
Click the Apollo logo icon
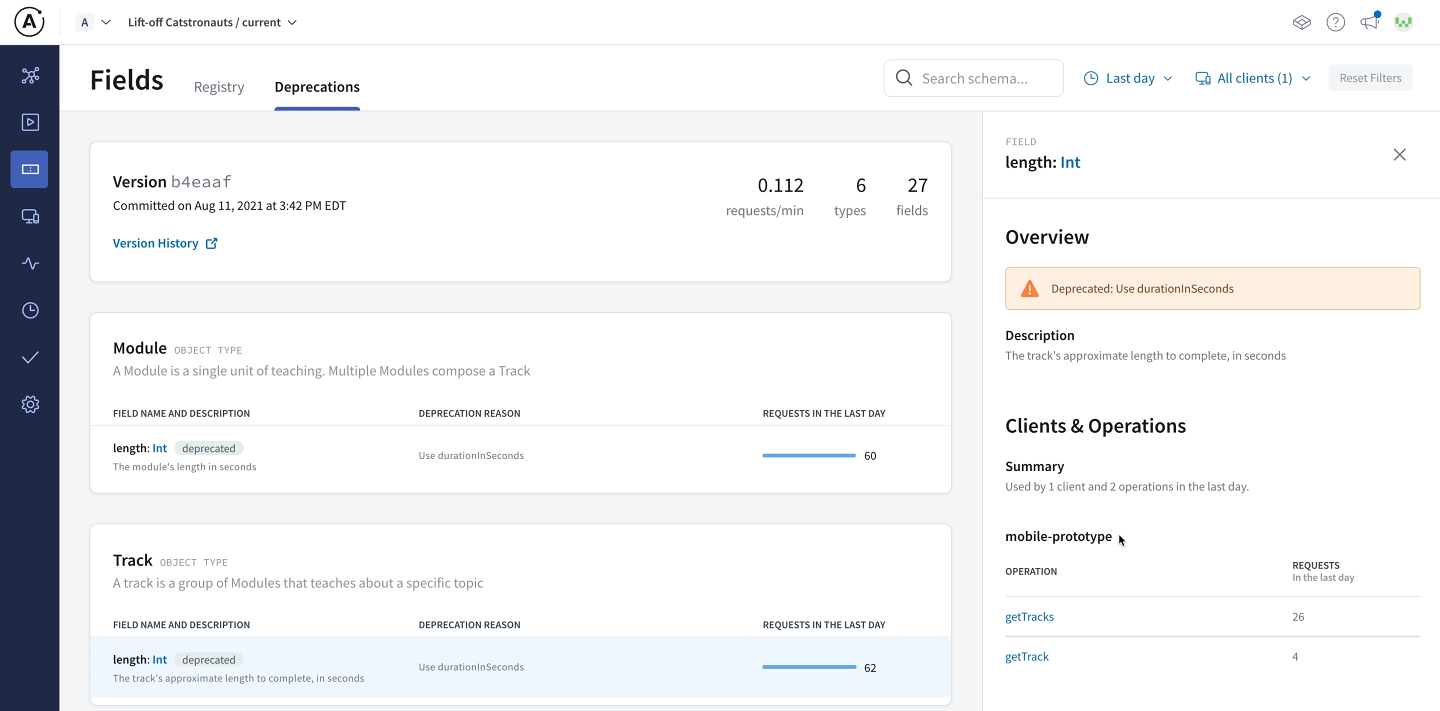pos(29,22)
